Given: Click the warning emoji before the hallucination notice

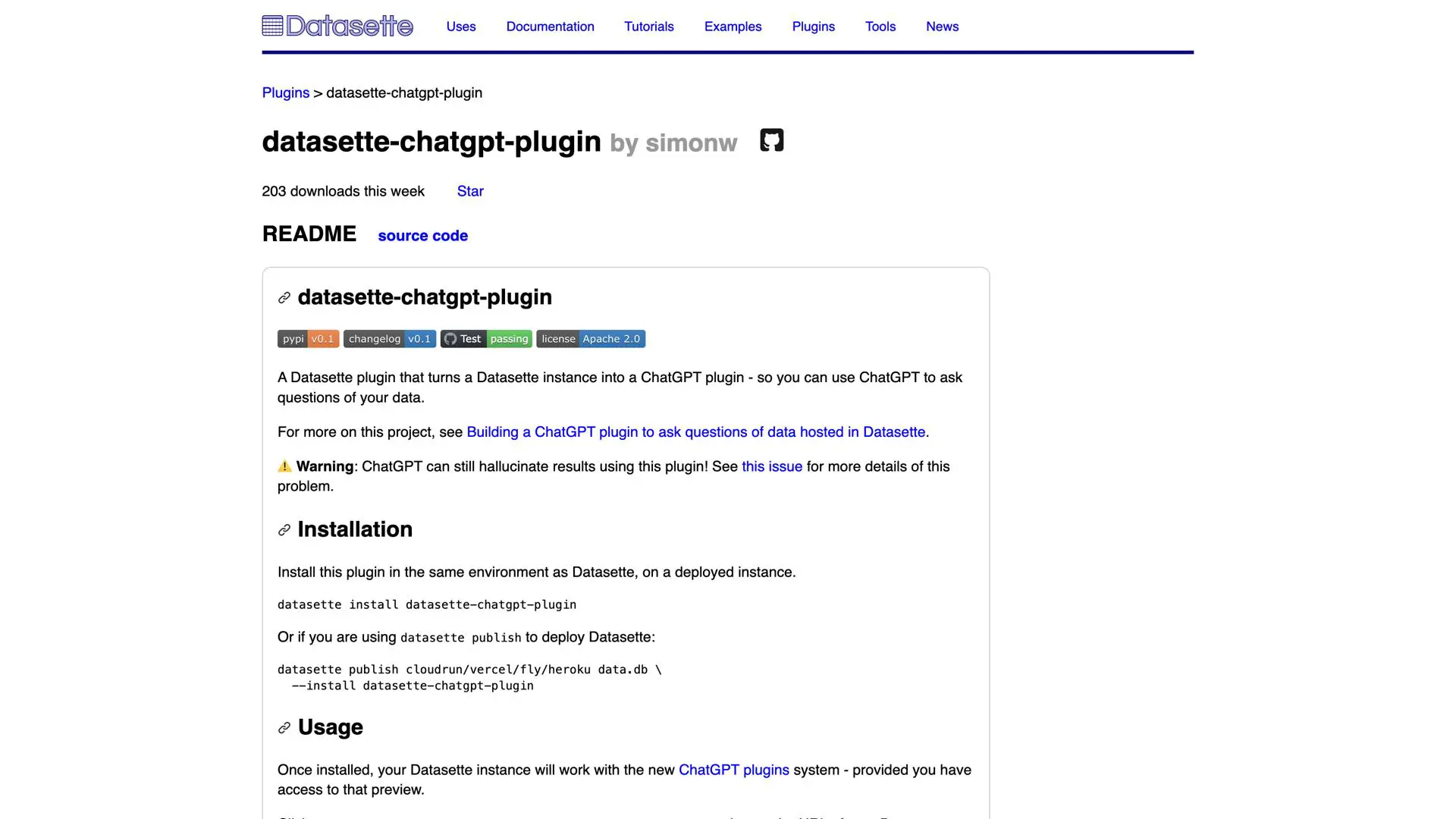Looking at the screenshot, I should pyautogui.click(x=284, y=466).
